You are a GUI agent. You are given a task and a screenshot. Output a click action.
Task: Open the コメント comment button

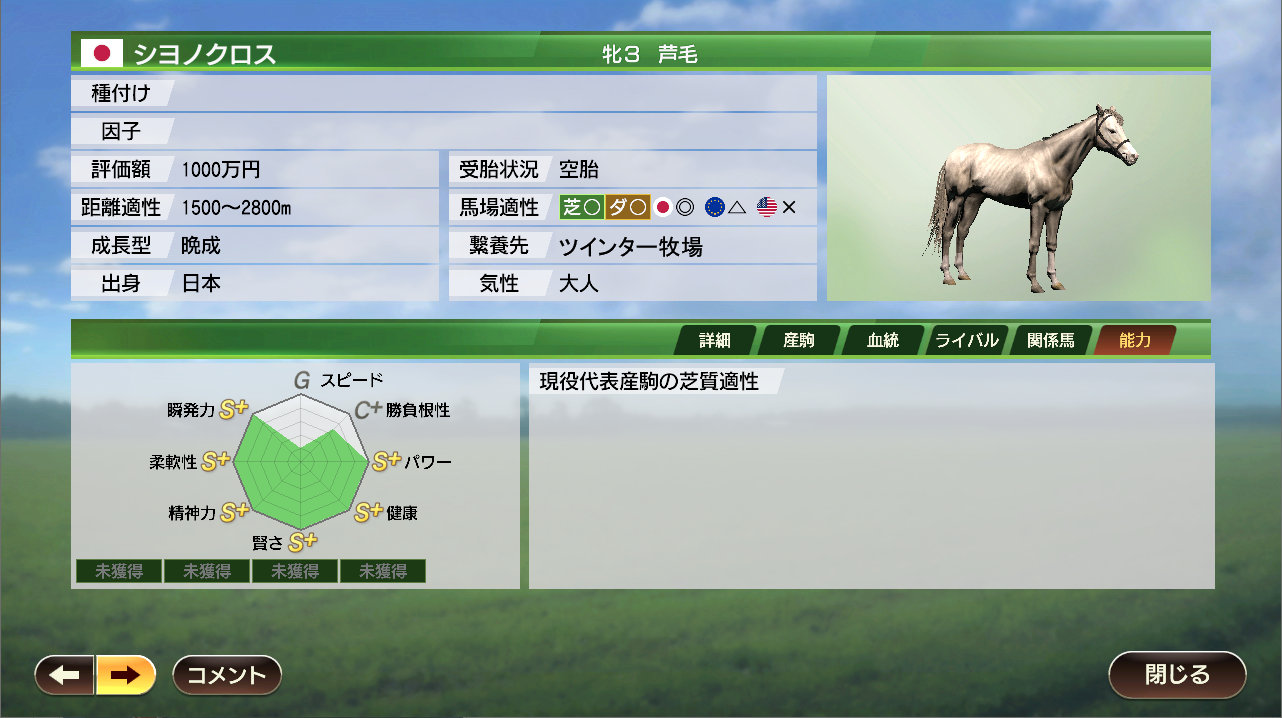point(227,675)
